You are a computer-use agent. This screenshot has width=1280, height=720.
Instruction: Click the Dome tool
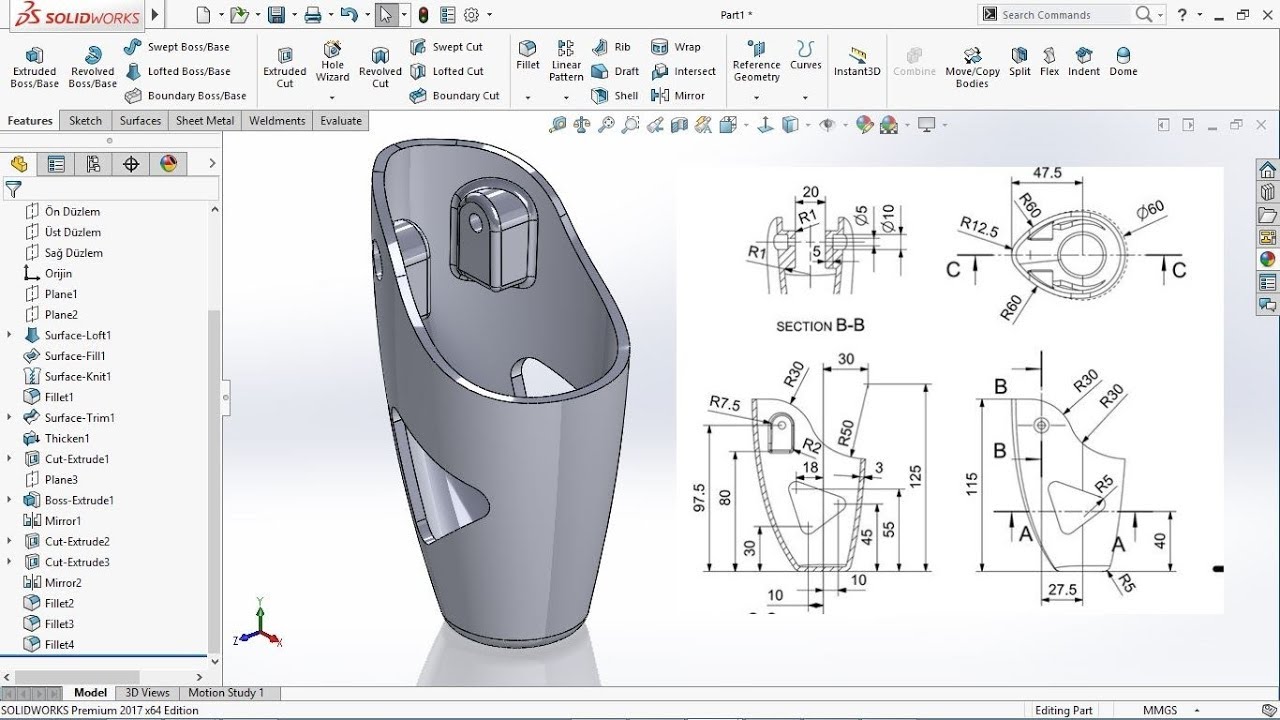pyautogui.click(x=1123, y=62)
